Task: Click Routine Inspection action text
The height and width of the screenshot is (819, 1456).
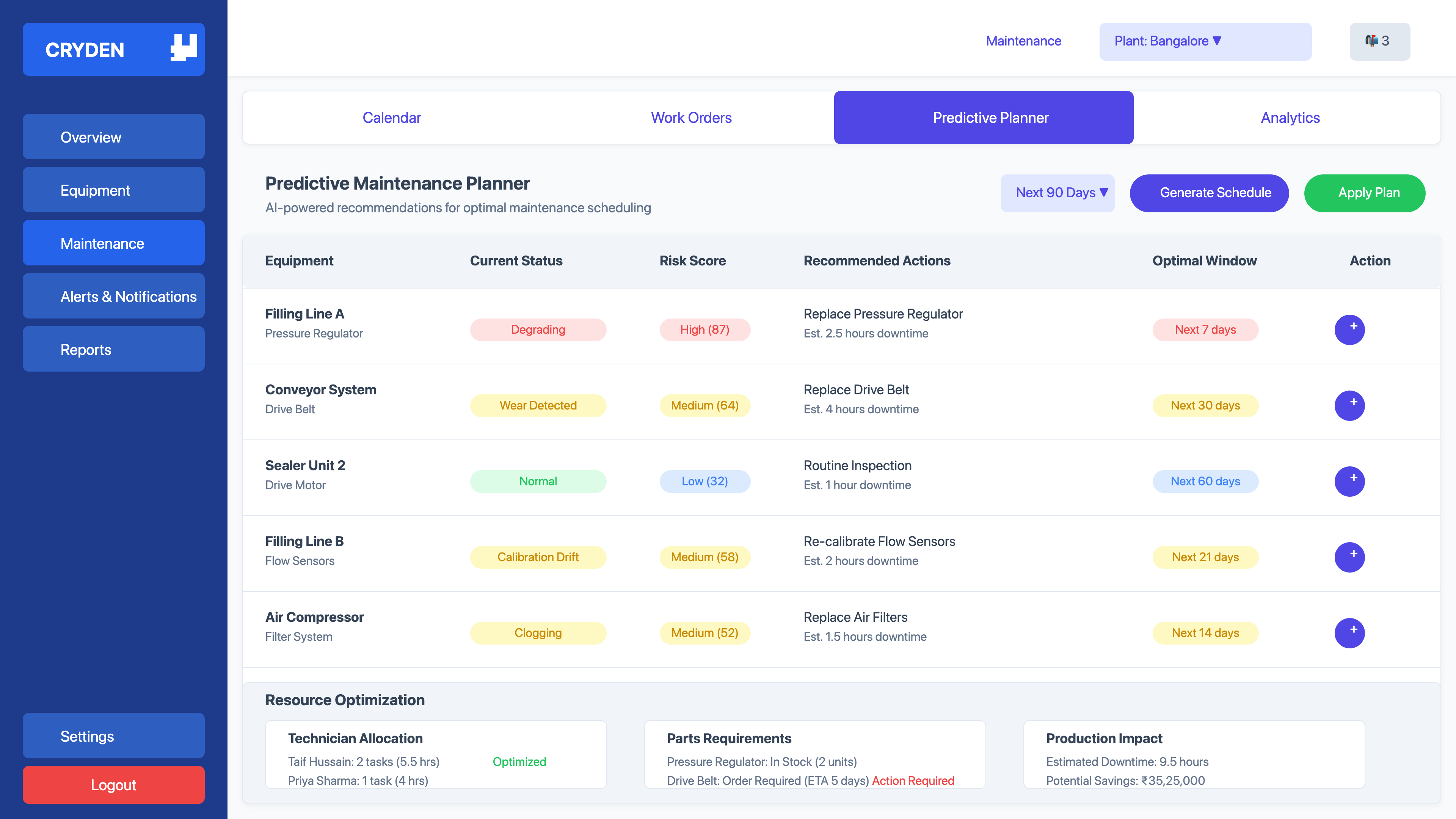Action: [x=857, y=465]
